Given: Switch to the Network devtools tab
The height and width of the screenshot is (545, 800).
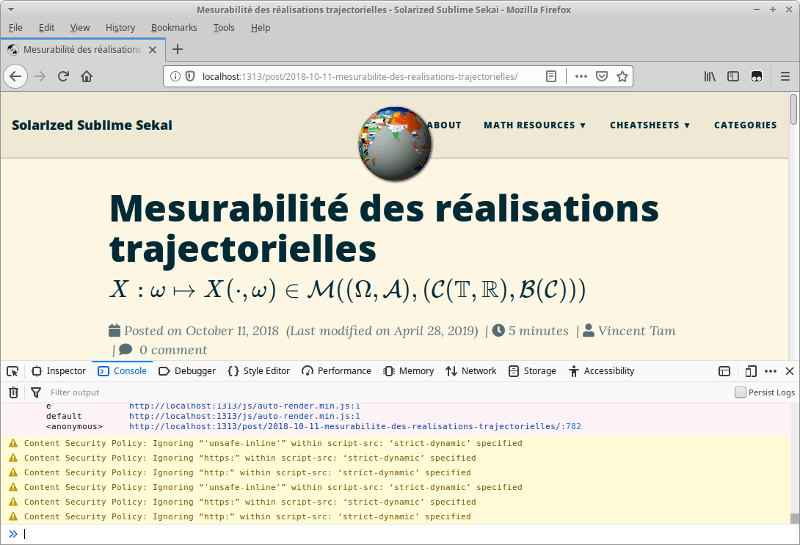Looking at the screenshot, I should [x=471, y=371].
